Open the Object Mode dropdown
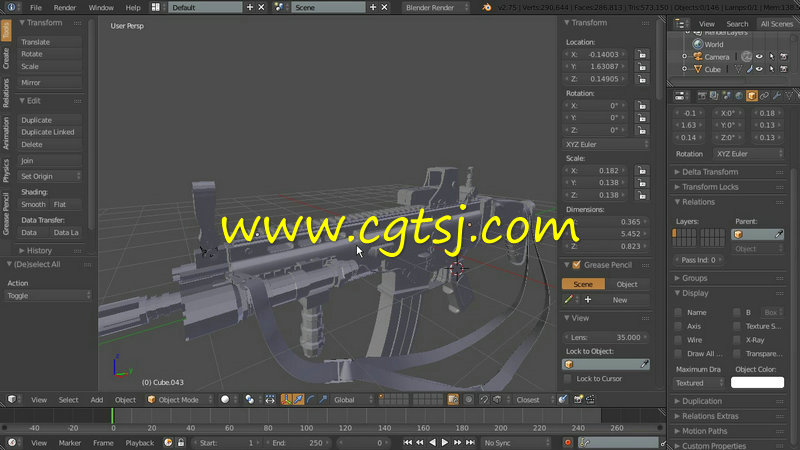This screenshot has width=800, height=450. tap(179, 399)
